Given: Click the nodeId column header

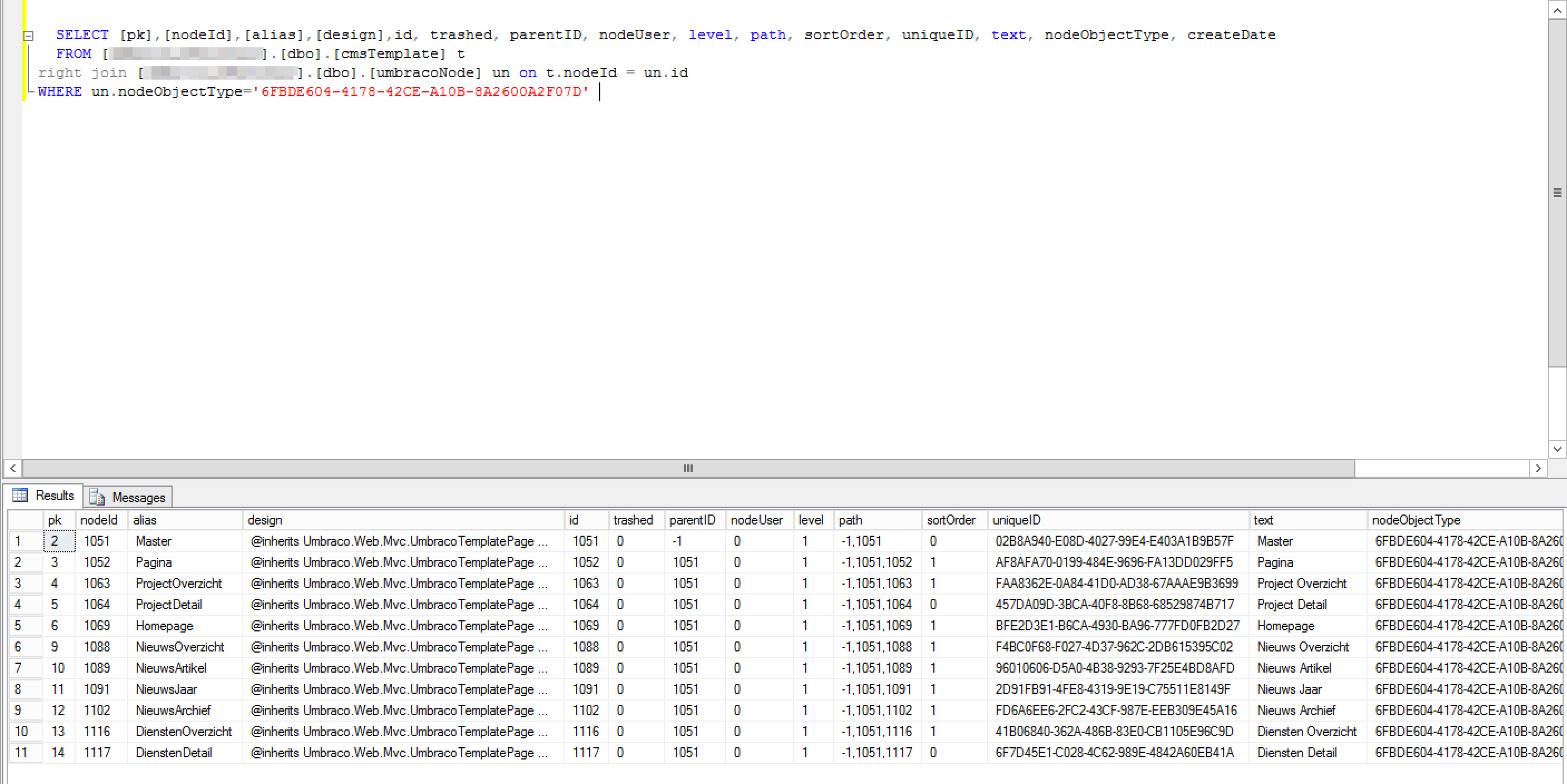Looking at the screenshot, I should (x=101, y=520).
